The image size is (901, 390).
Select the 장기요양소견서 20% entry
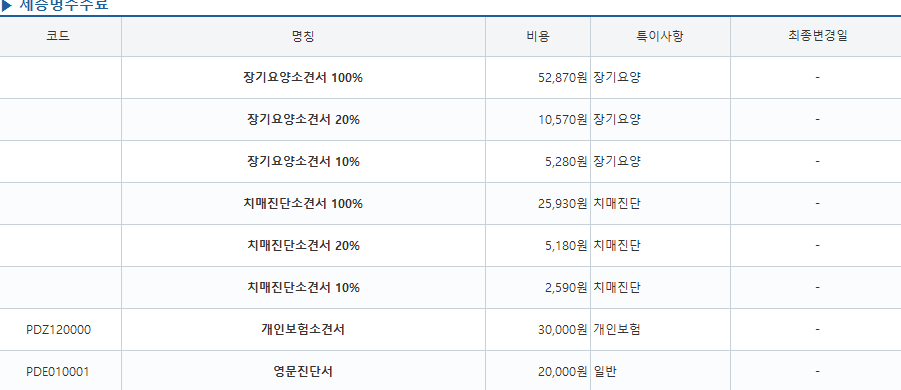tap(303, 119)
